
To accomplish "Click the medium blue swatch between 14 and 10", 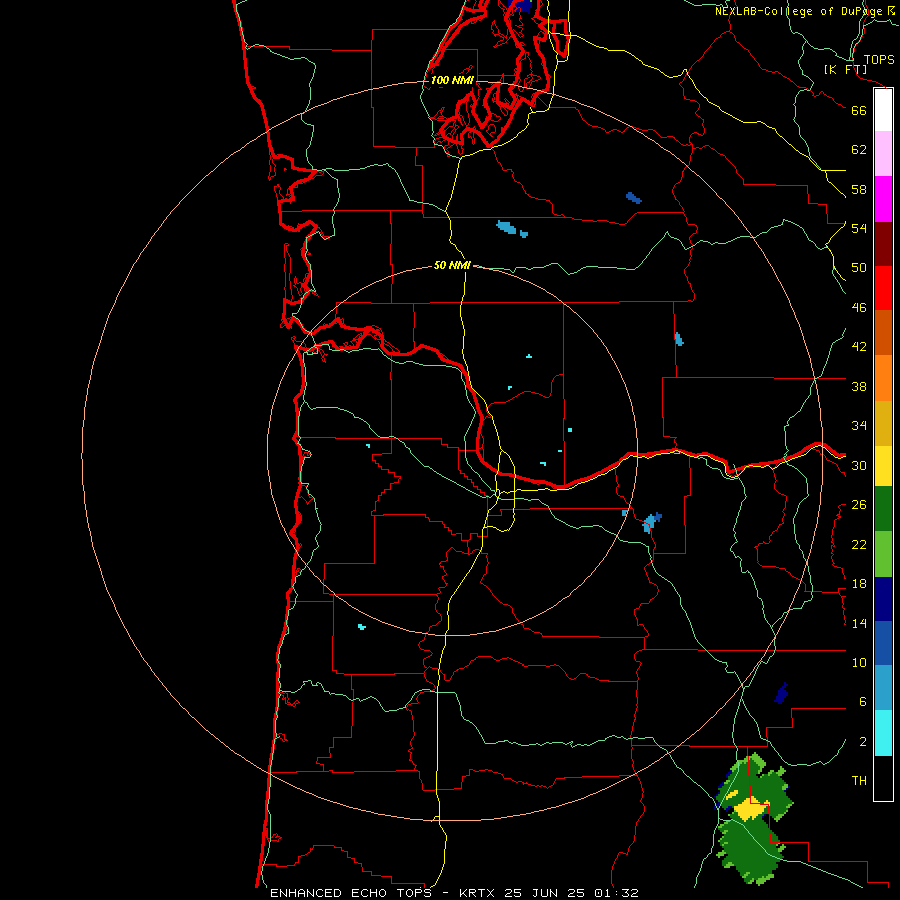I will point(883,643).
